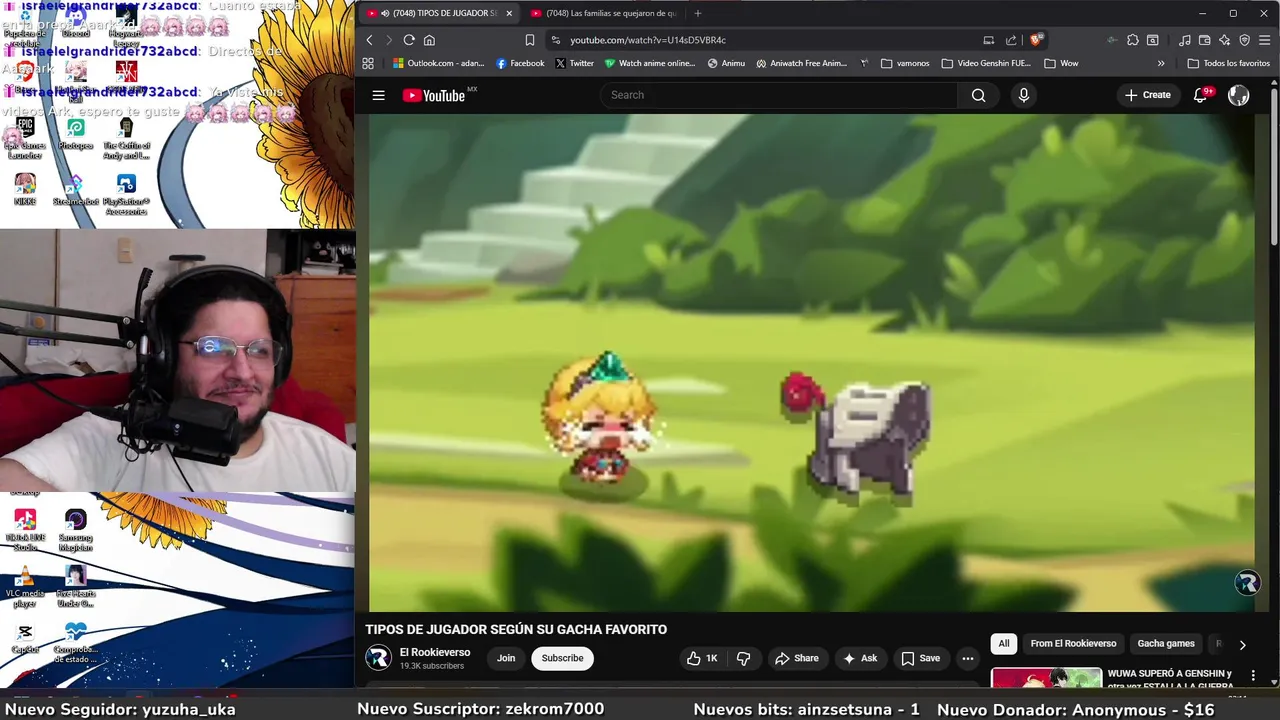Open the Video Genshin FUE bookmarks folder
The width and height of the screenshot is (1280, 720).
coord(985,63)
